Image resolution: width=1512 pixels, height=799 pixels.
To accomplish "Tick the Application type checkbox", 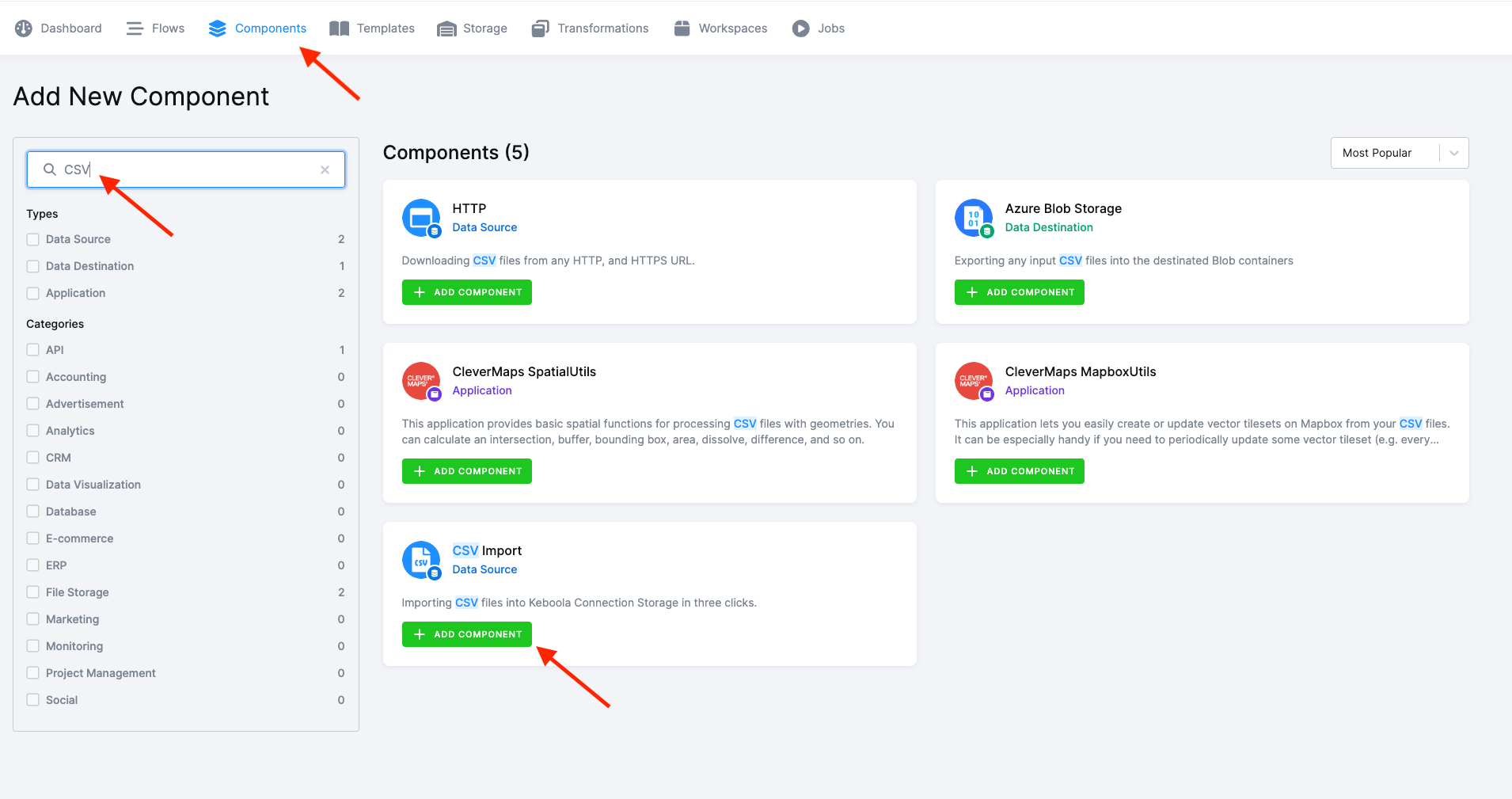I will click(33, 293).
